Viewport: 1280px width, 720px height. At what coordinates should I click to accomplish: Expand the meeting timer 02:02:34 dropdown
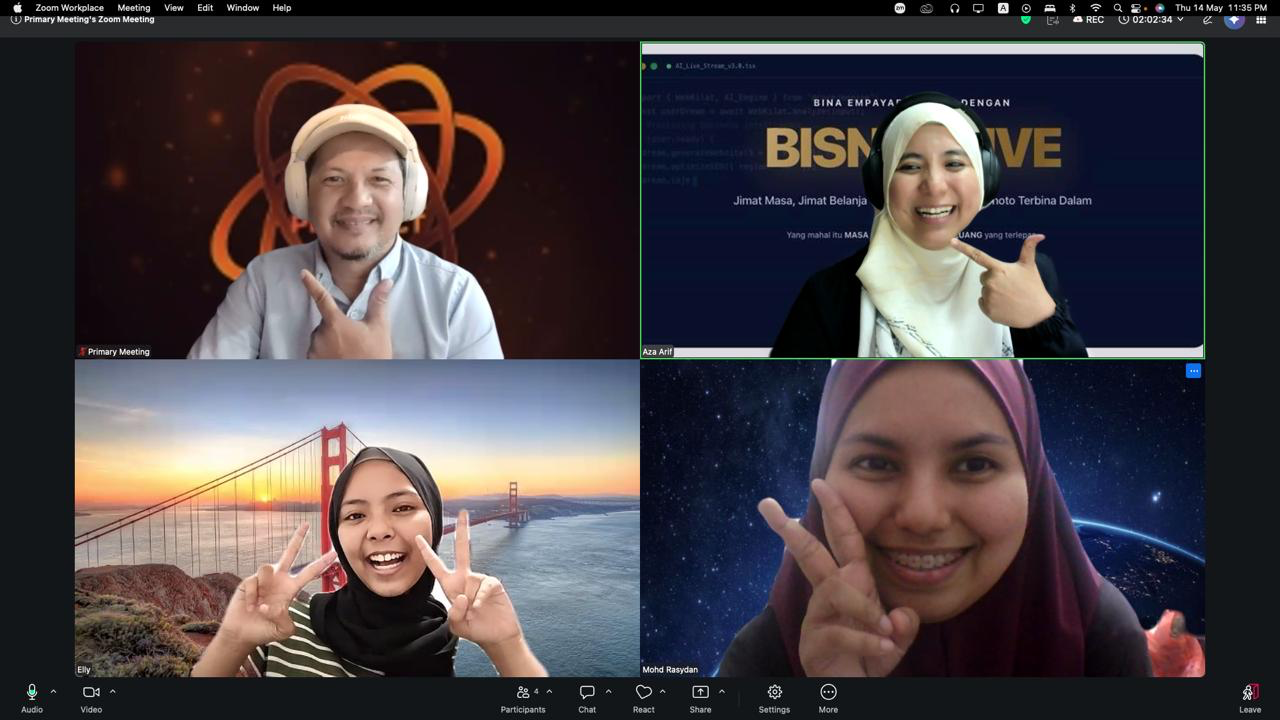pos(1151,19)
